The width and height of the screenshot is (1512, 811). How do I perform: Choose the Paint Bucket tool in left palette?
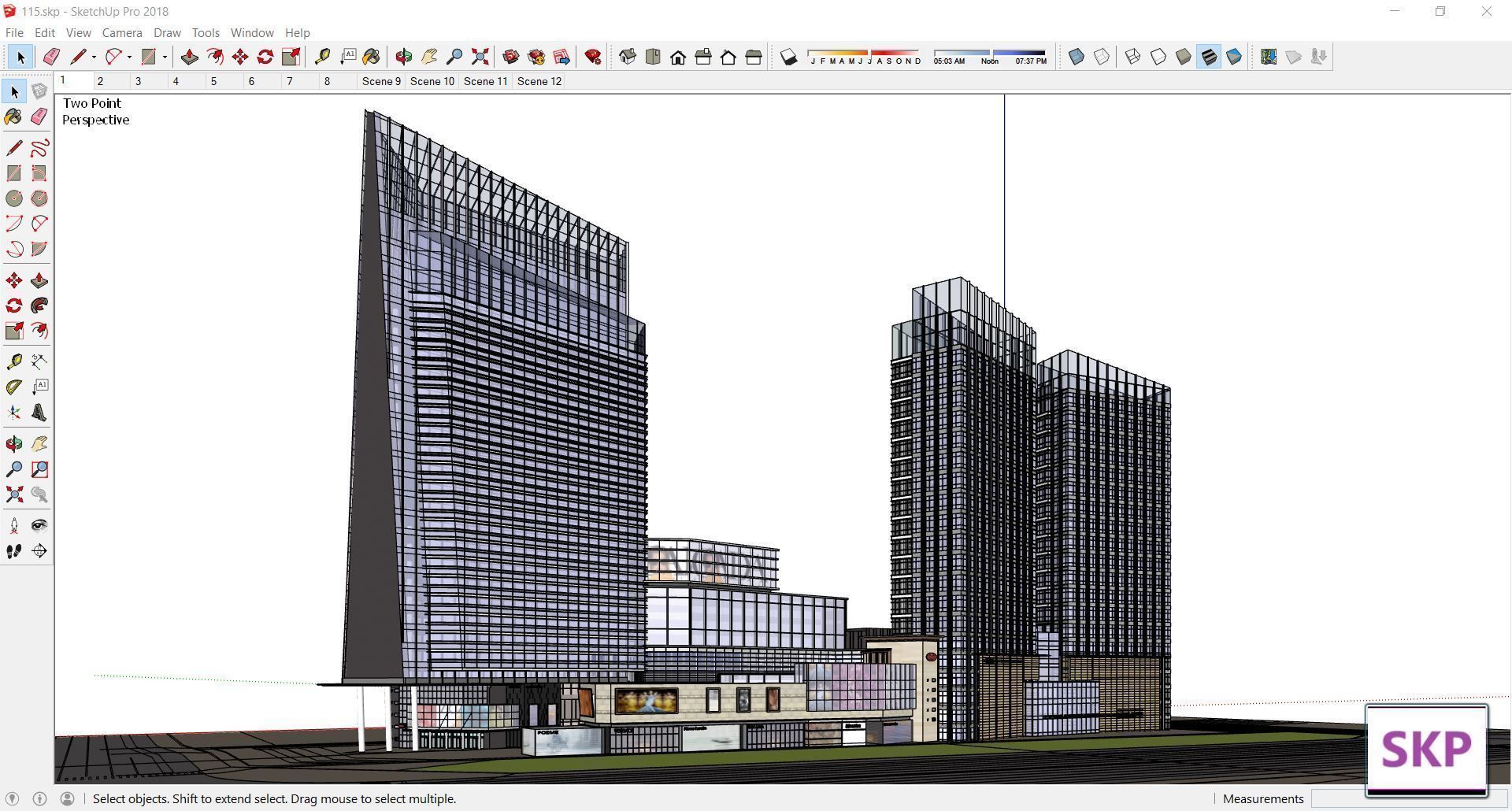click(14, 117)
